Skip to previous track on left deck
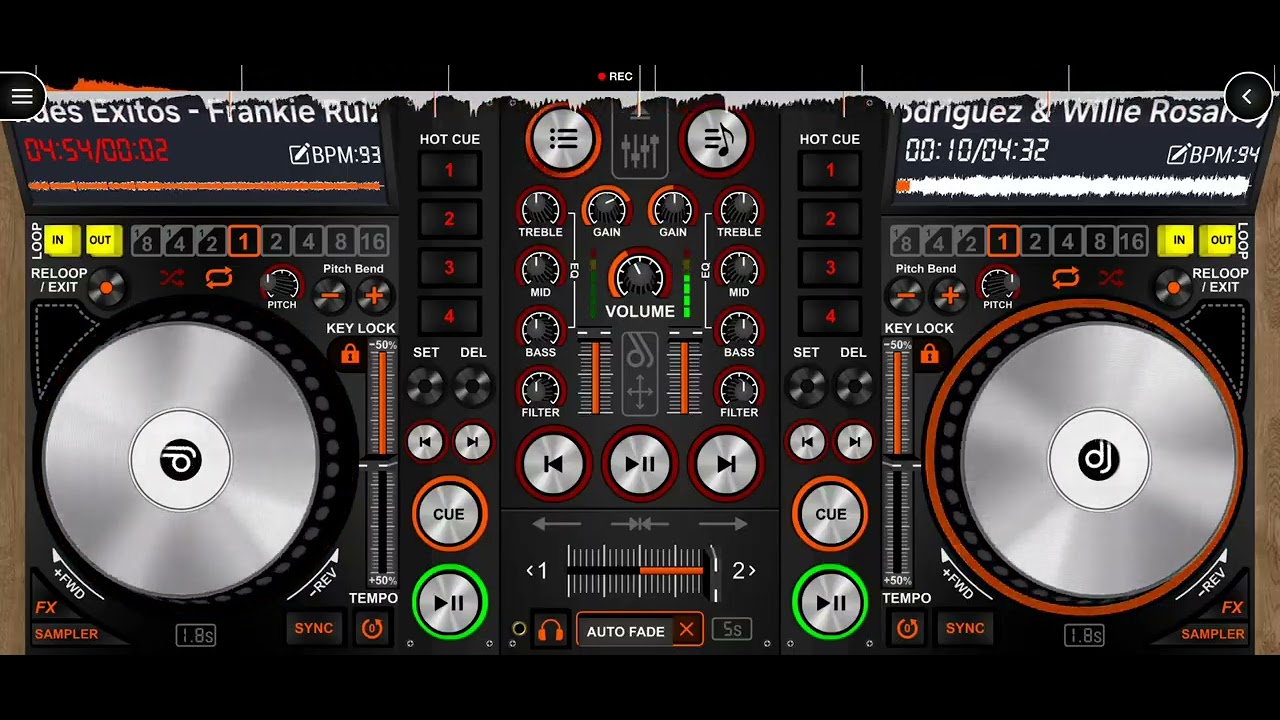Image resolution: width=1280 pixels, height=720 pixels. 426,442
